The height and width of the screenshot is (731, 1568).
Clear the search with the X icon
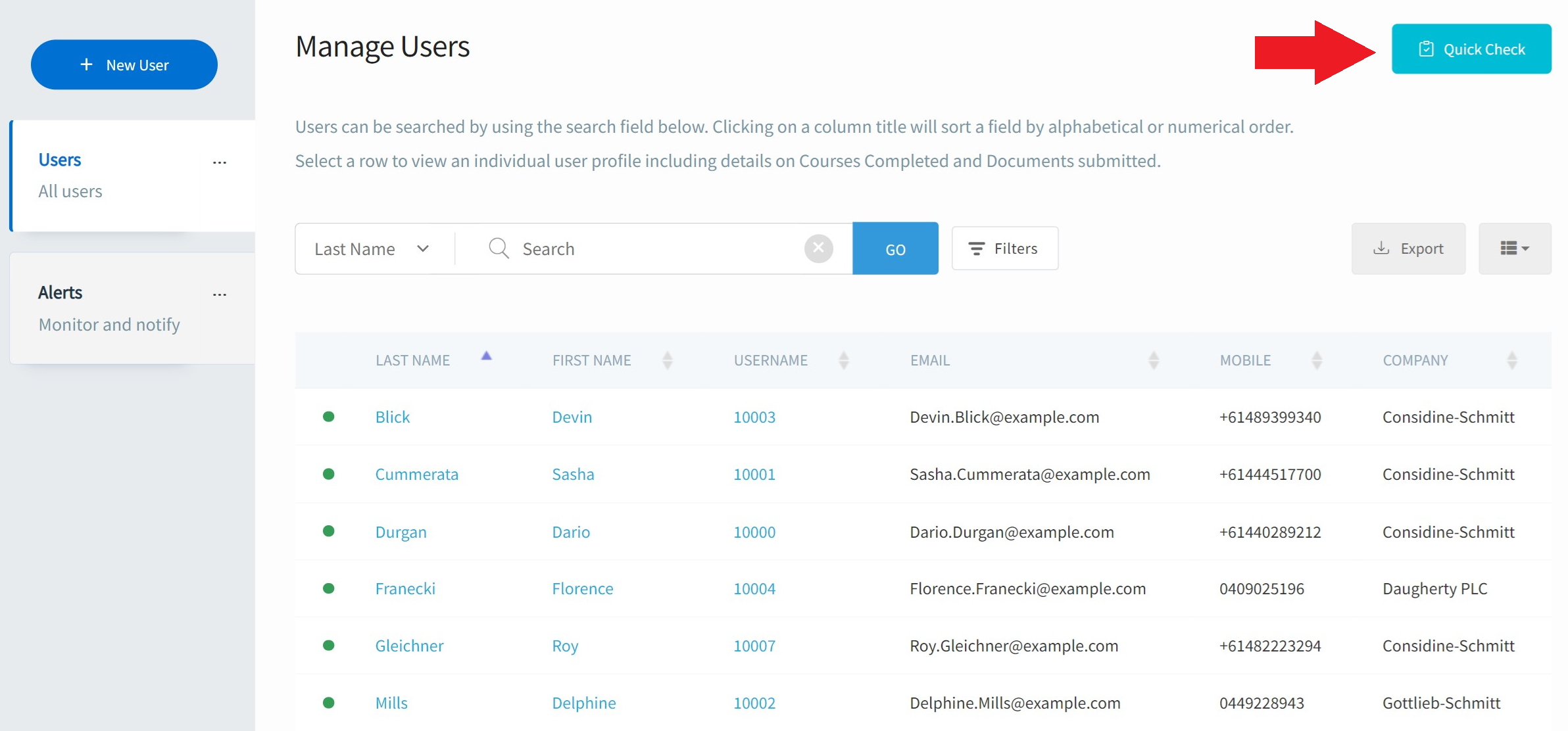[819, 248]
